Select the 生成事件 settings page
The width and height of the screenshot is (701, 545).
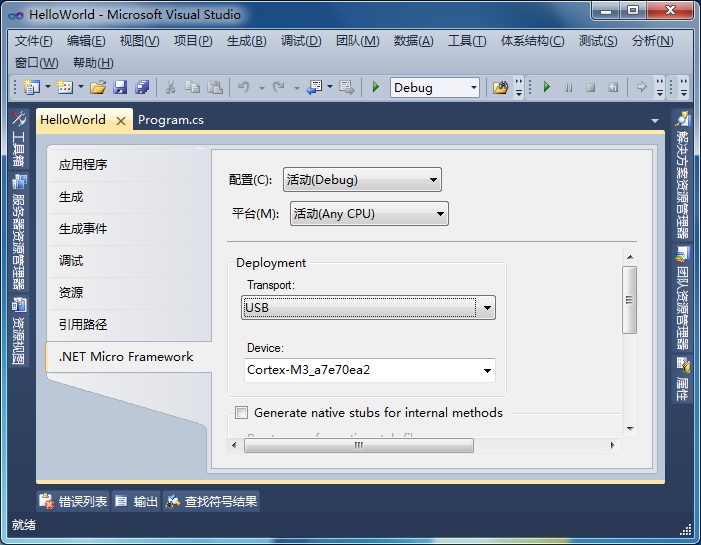(130, 229)
